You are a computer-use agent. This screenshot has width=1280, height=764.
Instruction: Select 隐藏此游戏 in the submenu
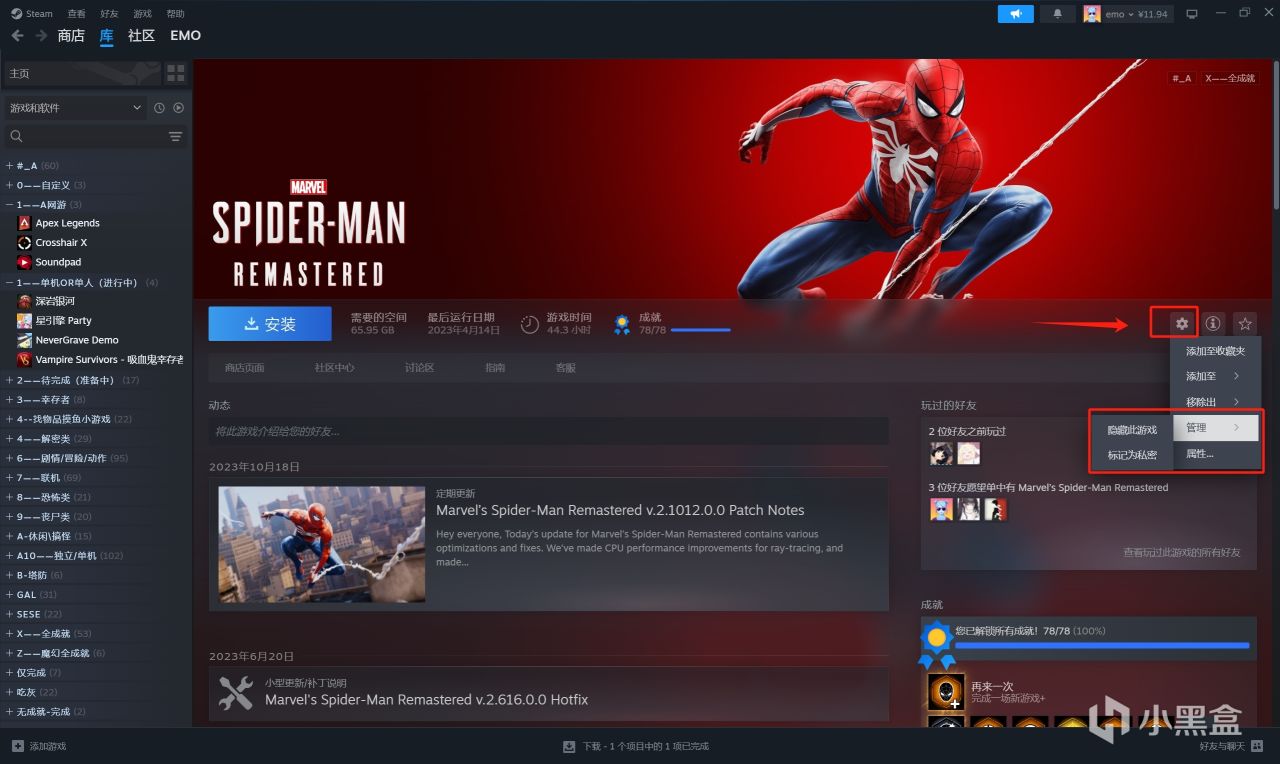1132,430
